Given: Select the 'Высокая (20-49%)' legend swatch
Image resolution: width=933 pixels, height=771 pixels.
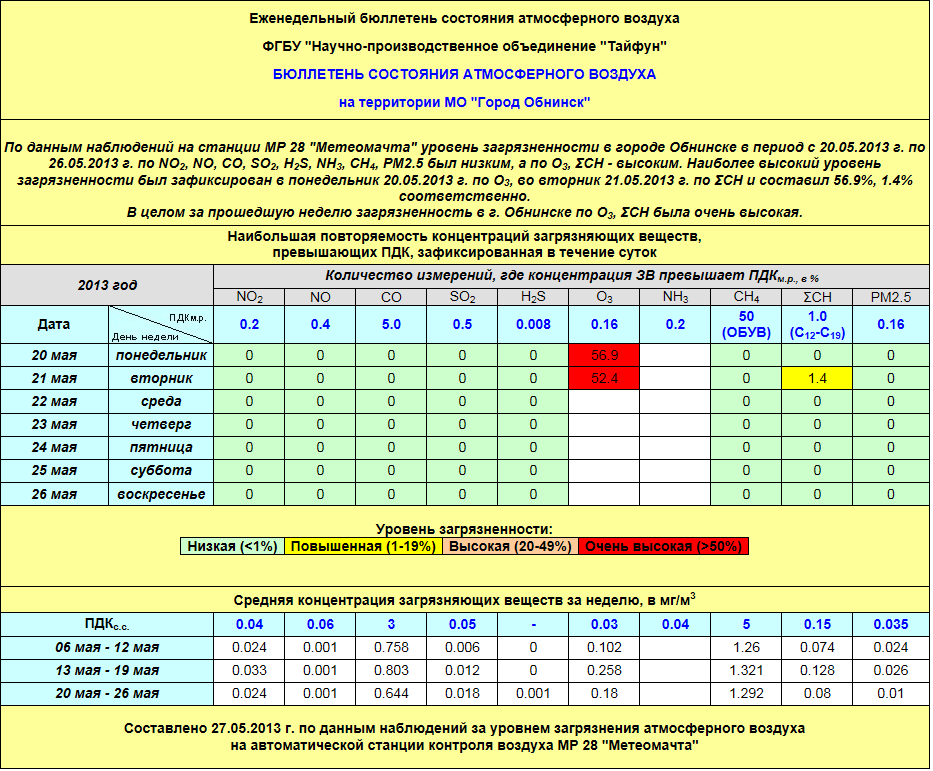Looking at the screenshot, I should point(511,546).
